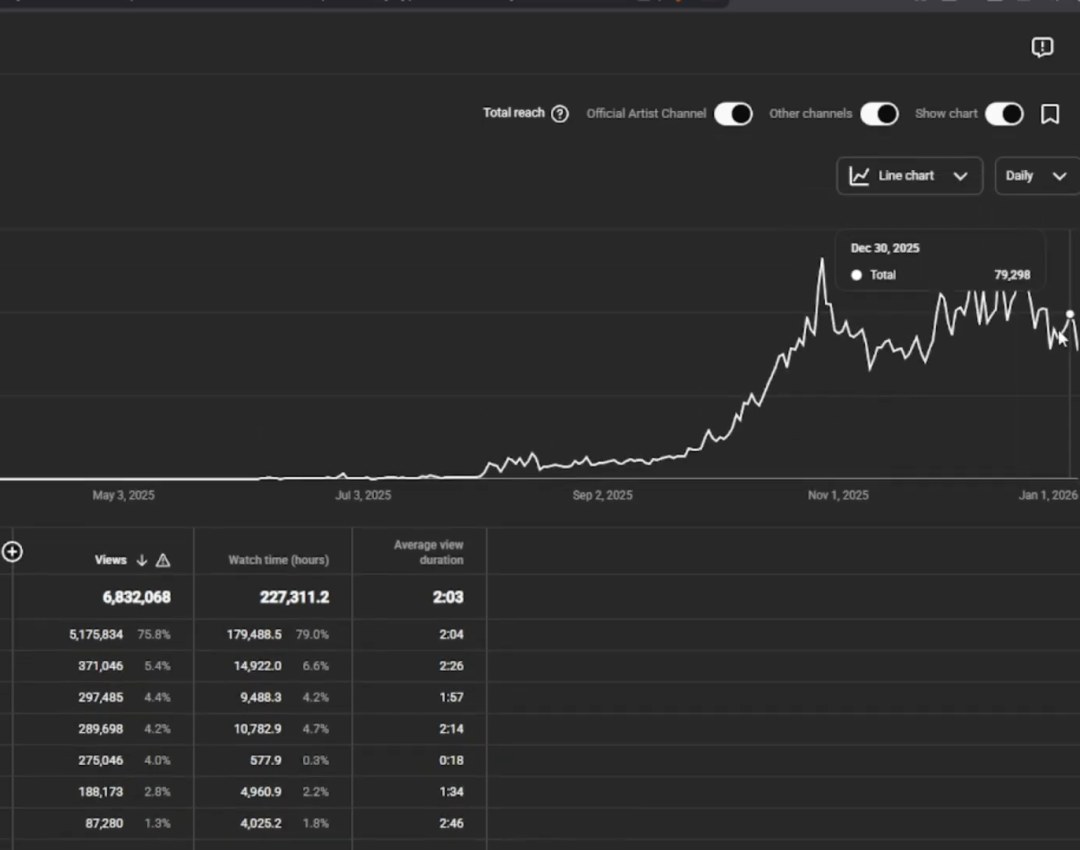Image resolution: width=1080 pixels, height=850 pixels.
Task: Click the help icon beside Total reach
Action: 560,114
